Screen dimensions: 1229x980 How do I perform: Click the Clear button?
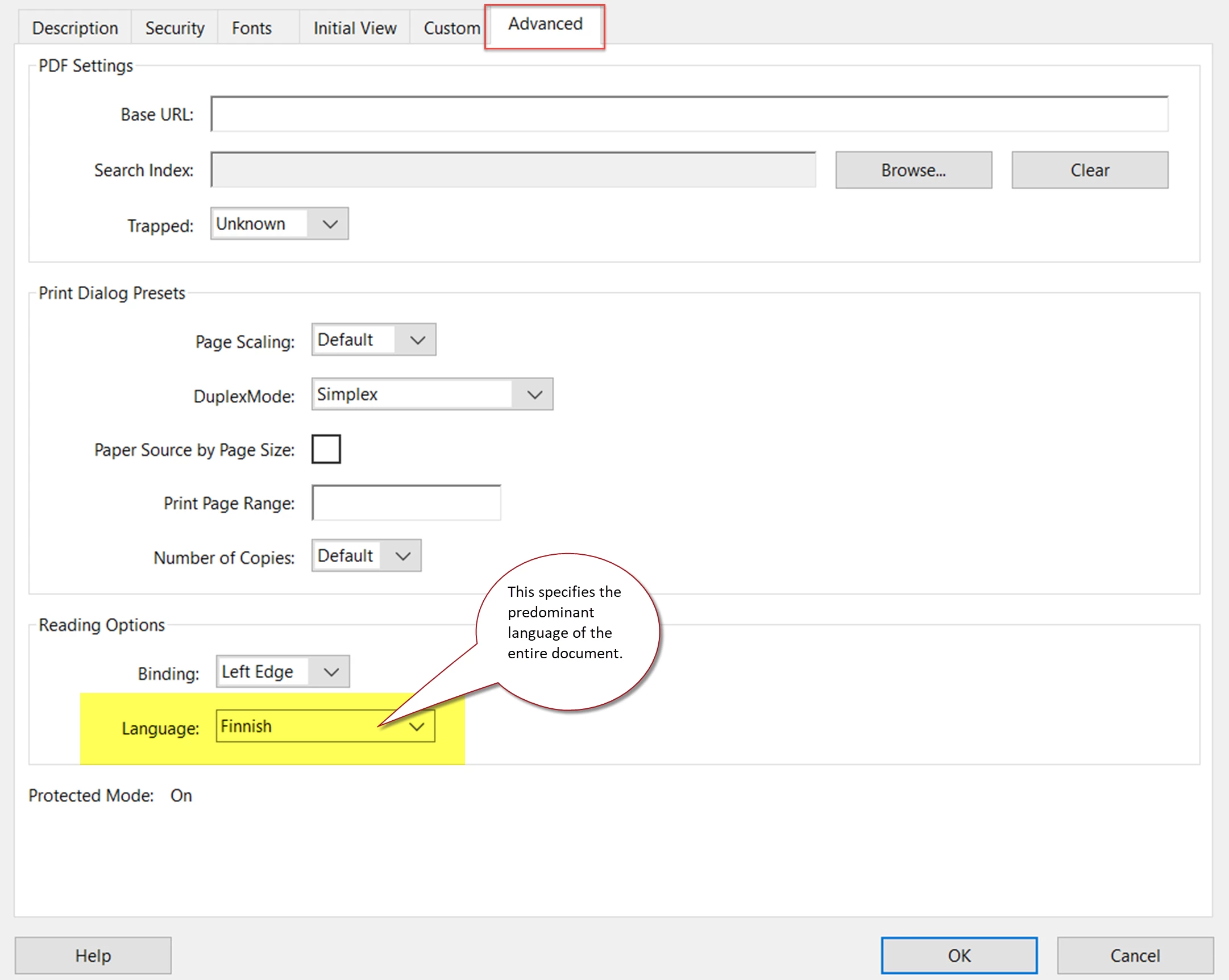tap(1089, 170)
